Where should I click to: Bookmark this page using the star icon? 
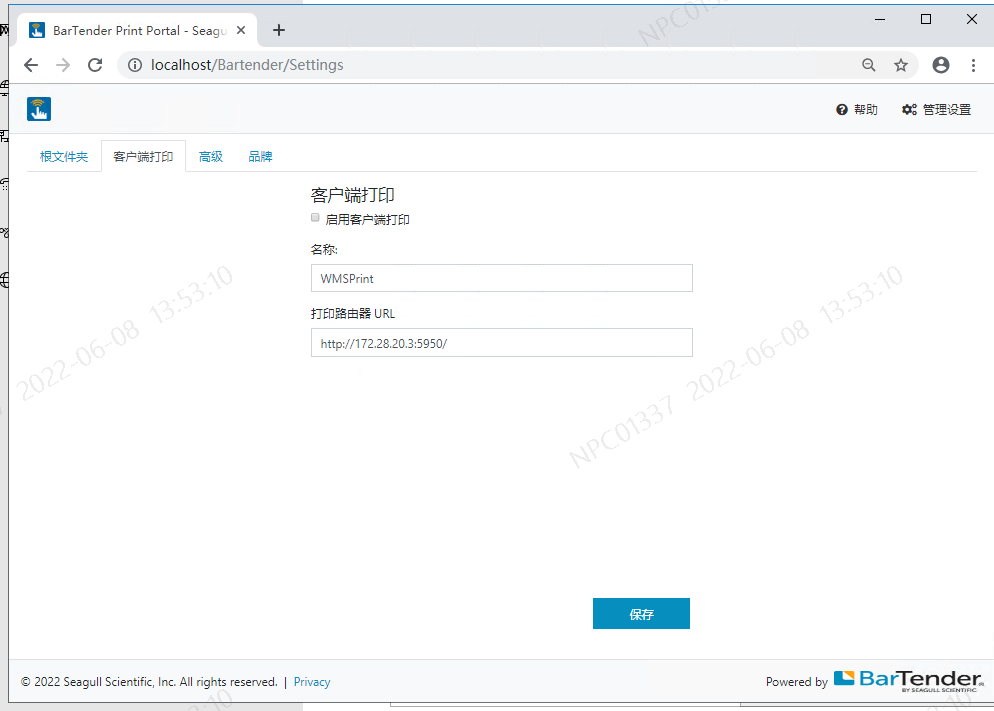901,64
